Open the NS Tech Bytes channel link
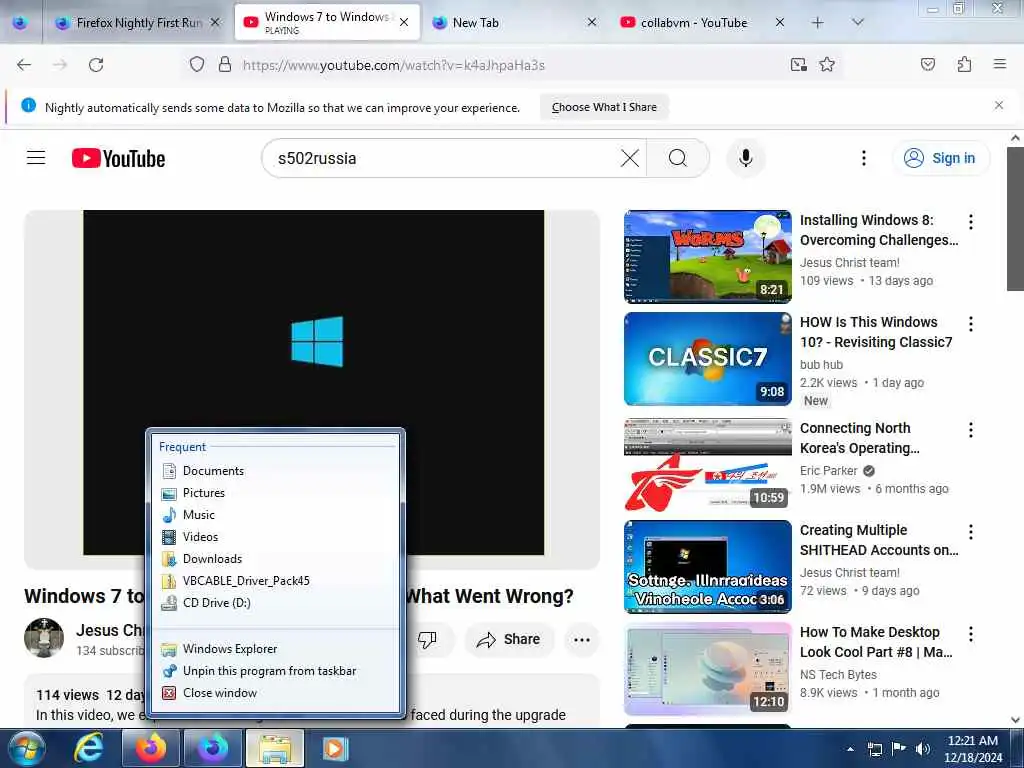This screenshot has height=768, width=1024. pos(838,674)
